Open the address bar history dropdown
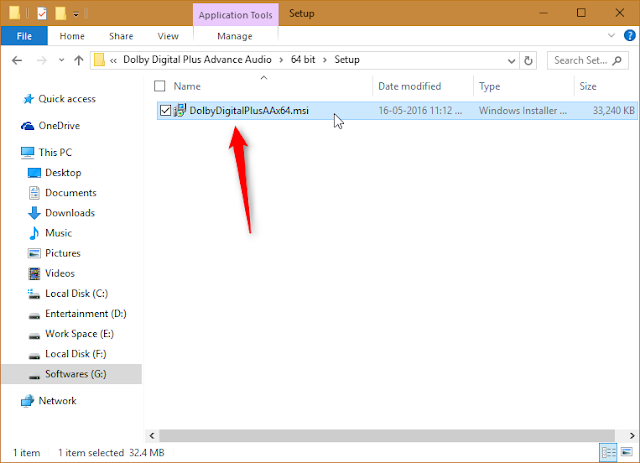 coord(511,61)
